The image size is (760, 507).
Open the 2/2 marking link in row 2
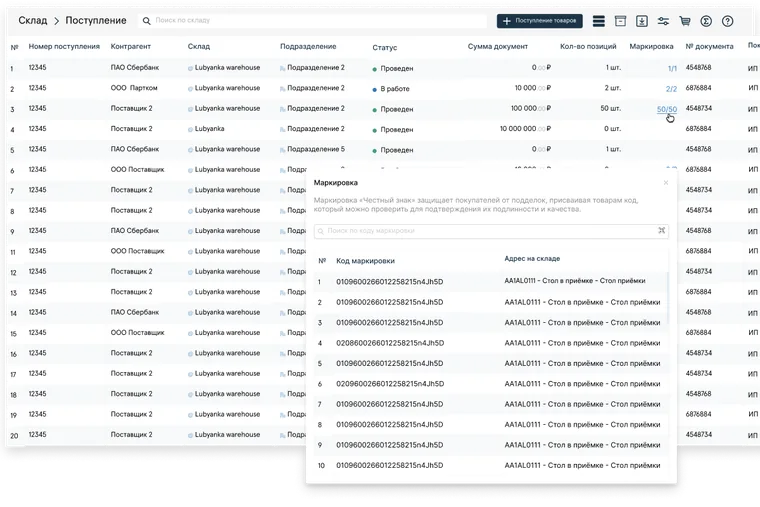671,89
